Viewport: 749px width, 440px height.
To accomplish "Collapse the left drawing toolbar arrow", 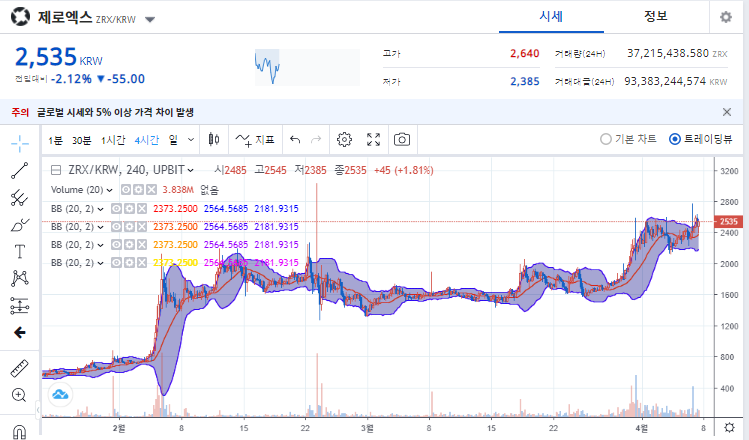I will coord(38,409).
